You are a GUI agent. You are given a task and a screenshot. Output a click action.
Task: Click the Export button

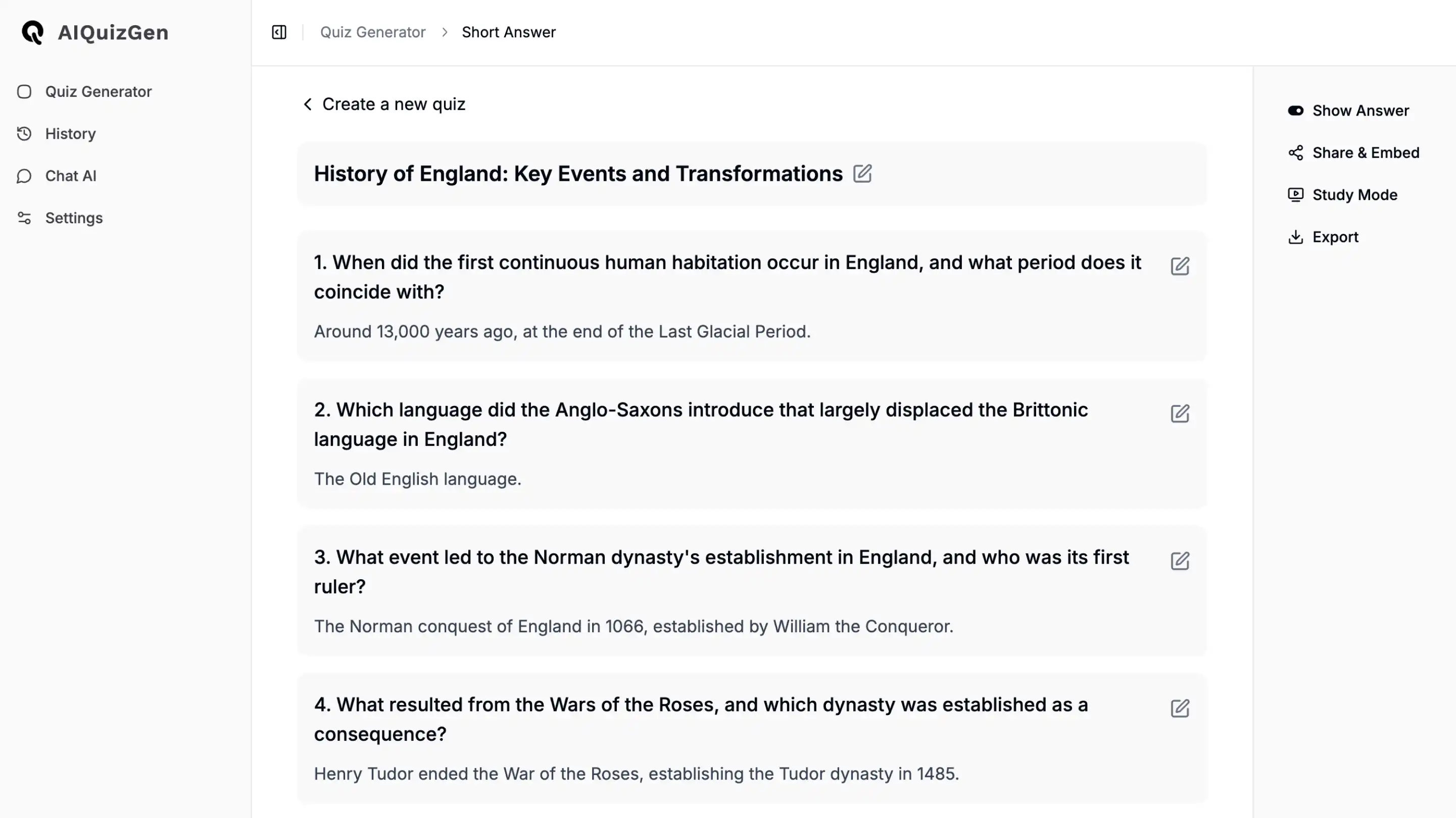click(1335, 237)
